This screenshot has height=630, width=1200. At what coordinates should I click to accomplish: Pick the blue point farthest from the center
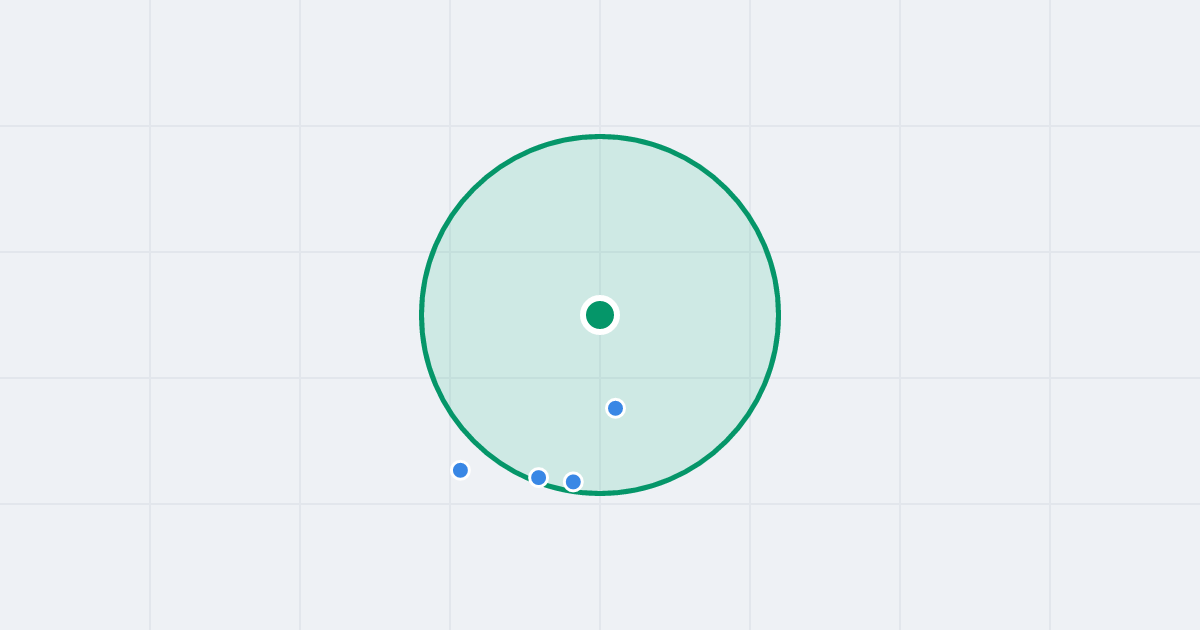click(460, 470)
